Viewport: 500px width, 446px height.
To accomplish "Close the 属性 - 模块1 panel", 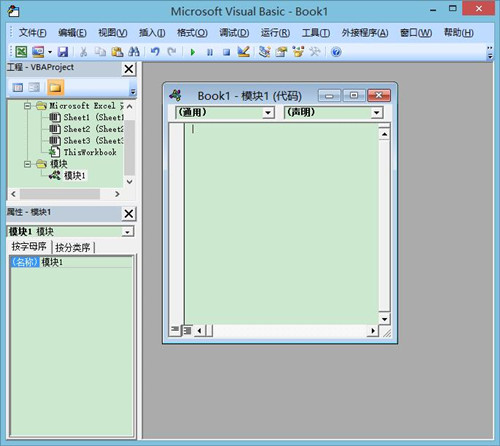I will pyautogui.click(x=129, y=214).
